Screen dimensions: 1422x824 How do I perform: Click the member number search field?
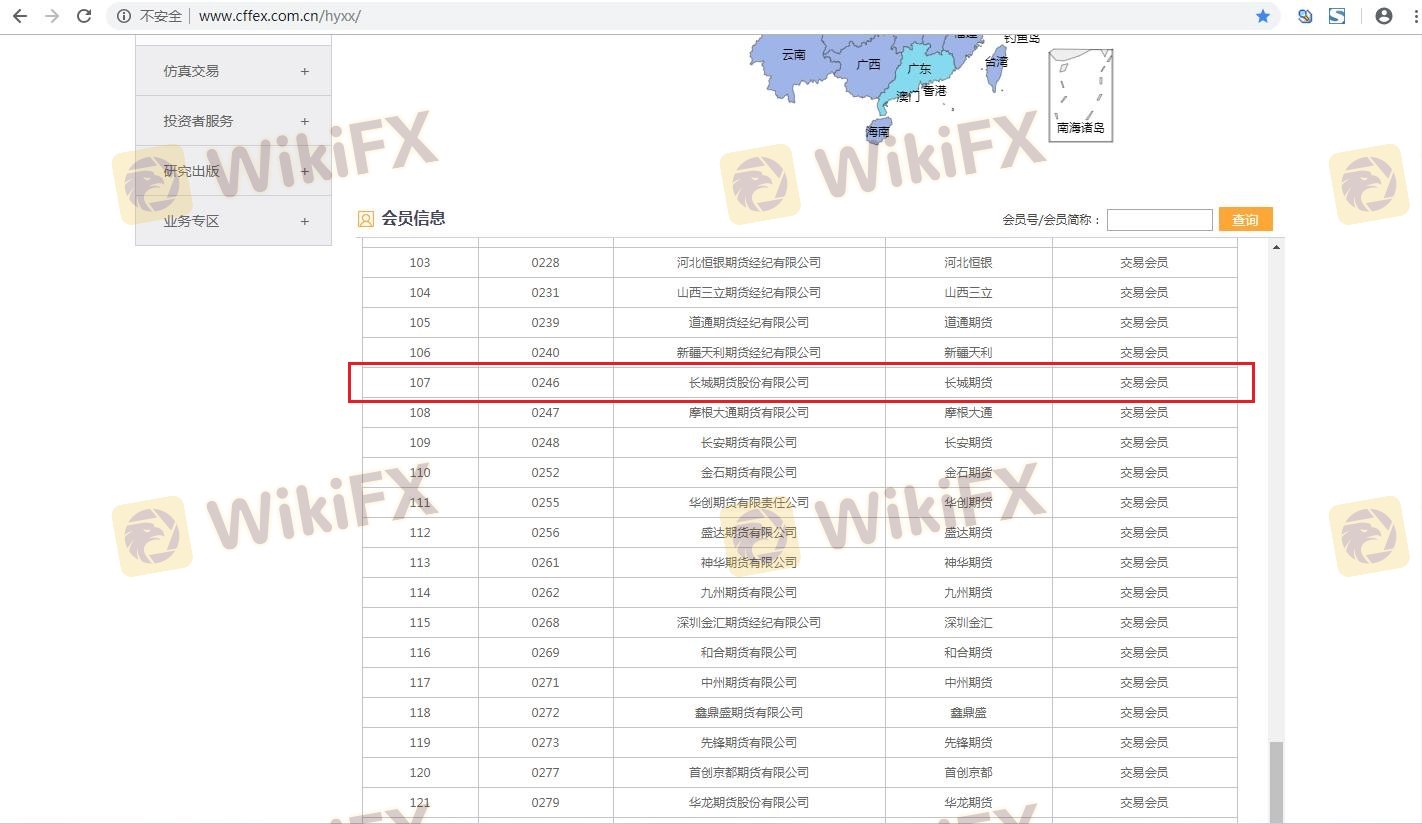(1159, 220)
